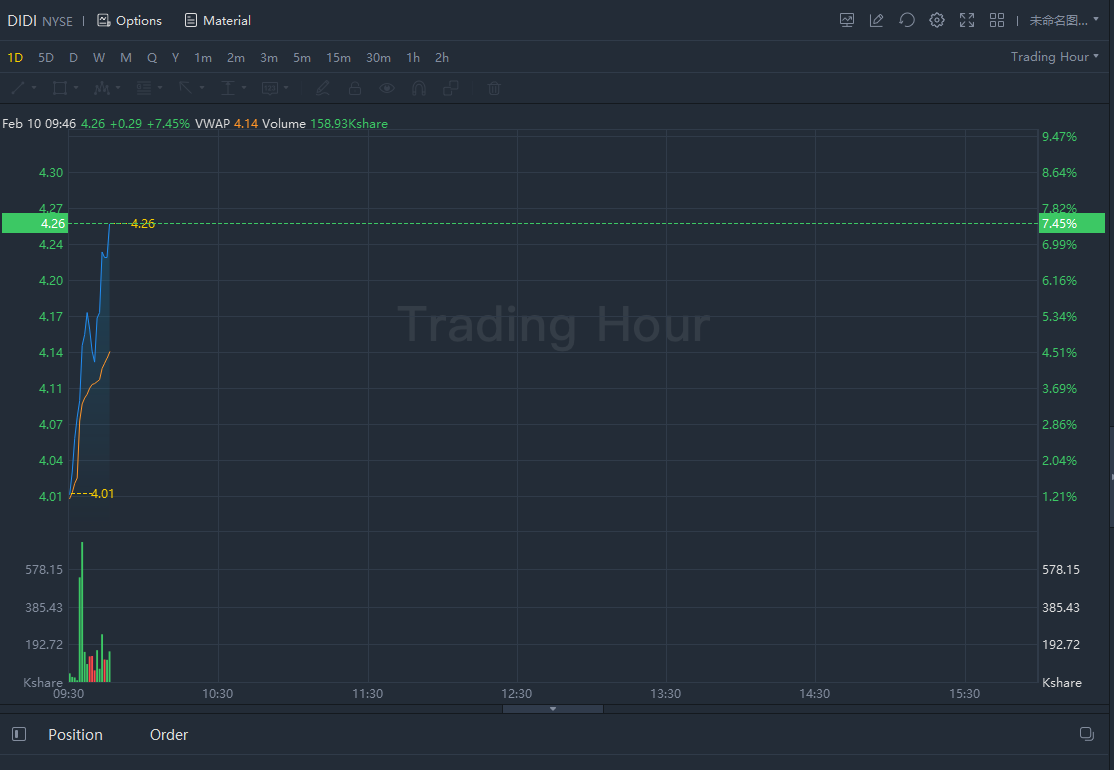Expand the measure tool options arrow

(x=244, y=88)
